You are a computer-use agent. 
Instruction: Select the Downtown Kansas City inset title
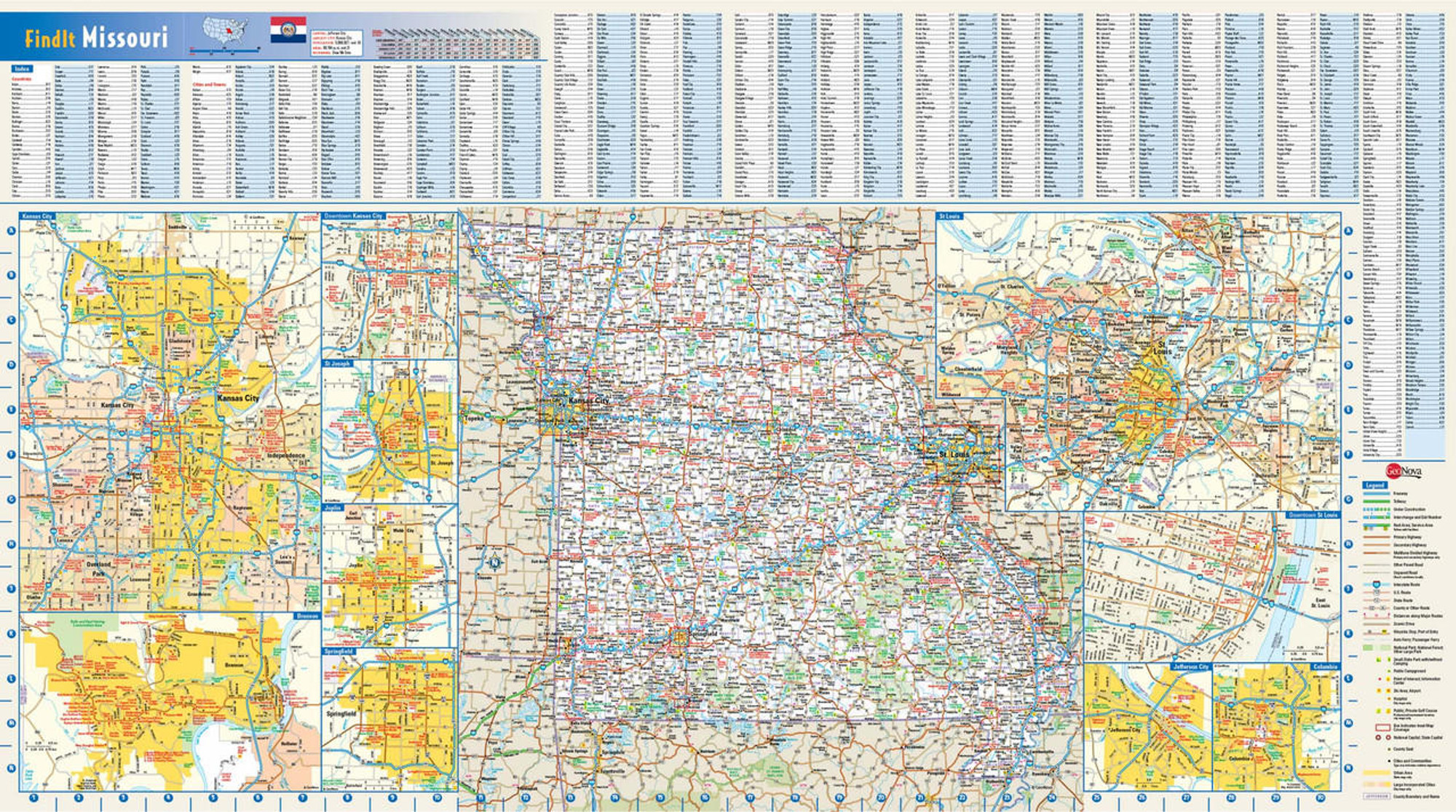[x=353, y=216]
